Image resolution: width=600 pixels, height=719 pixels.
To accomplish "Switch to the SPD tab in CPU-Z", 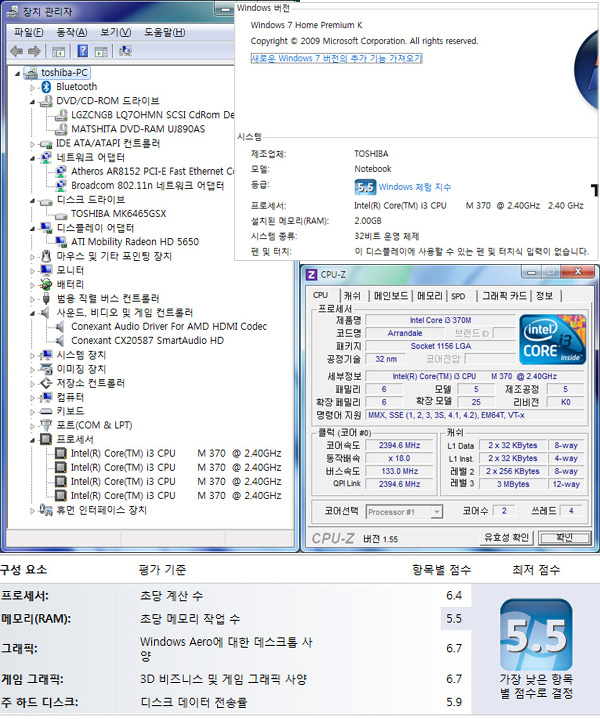I will (x=458, y=296).
